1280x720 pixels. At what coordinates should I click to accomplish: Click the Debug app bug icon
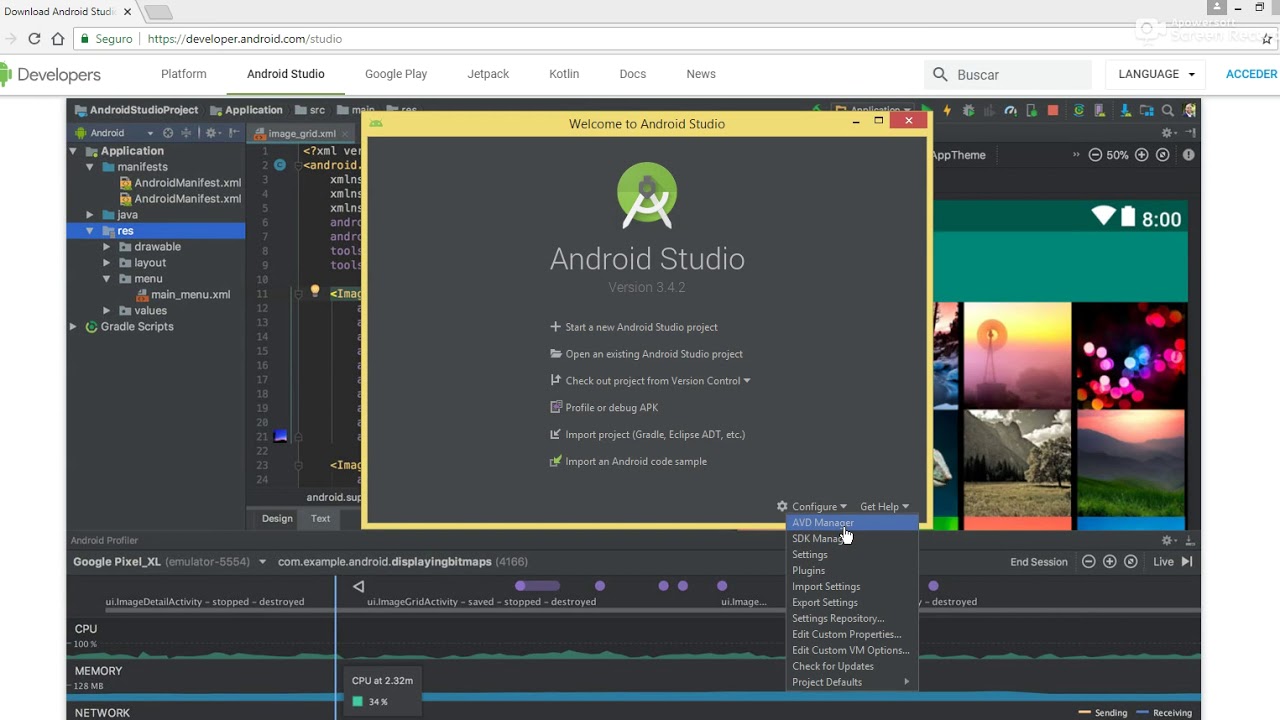tap(968, 111)
